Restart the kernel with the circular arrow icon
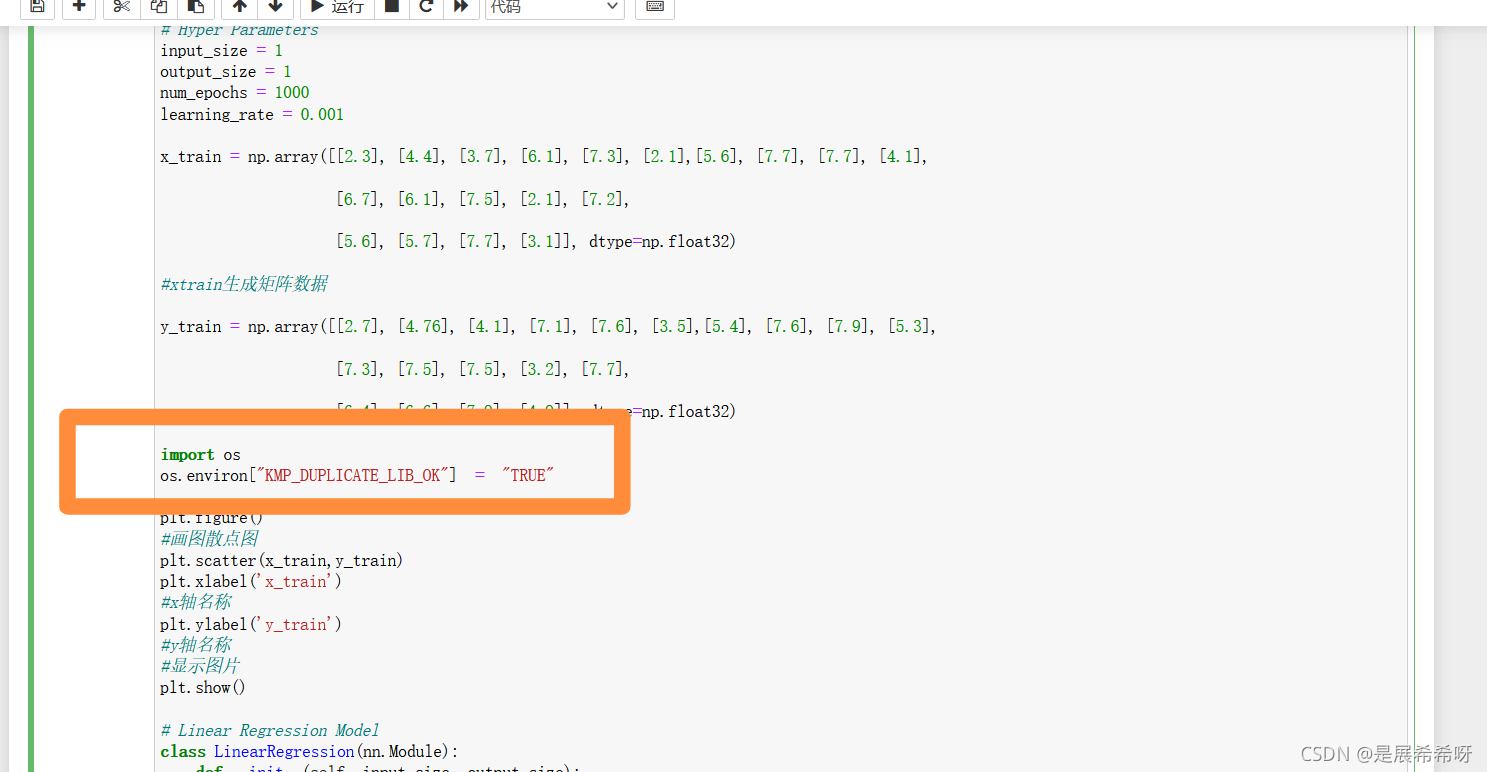This screenshot has height=772, width=1487. coord(426,7)
